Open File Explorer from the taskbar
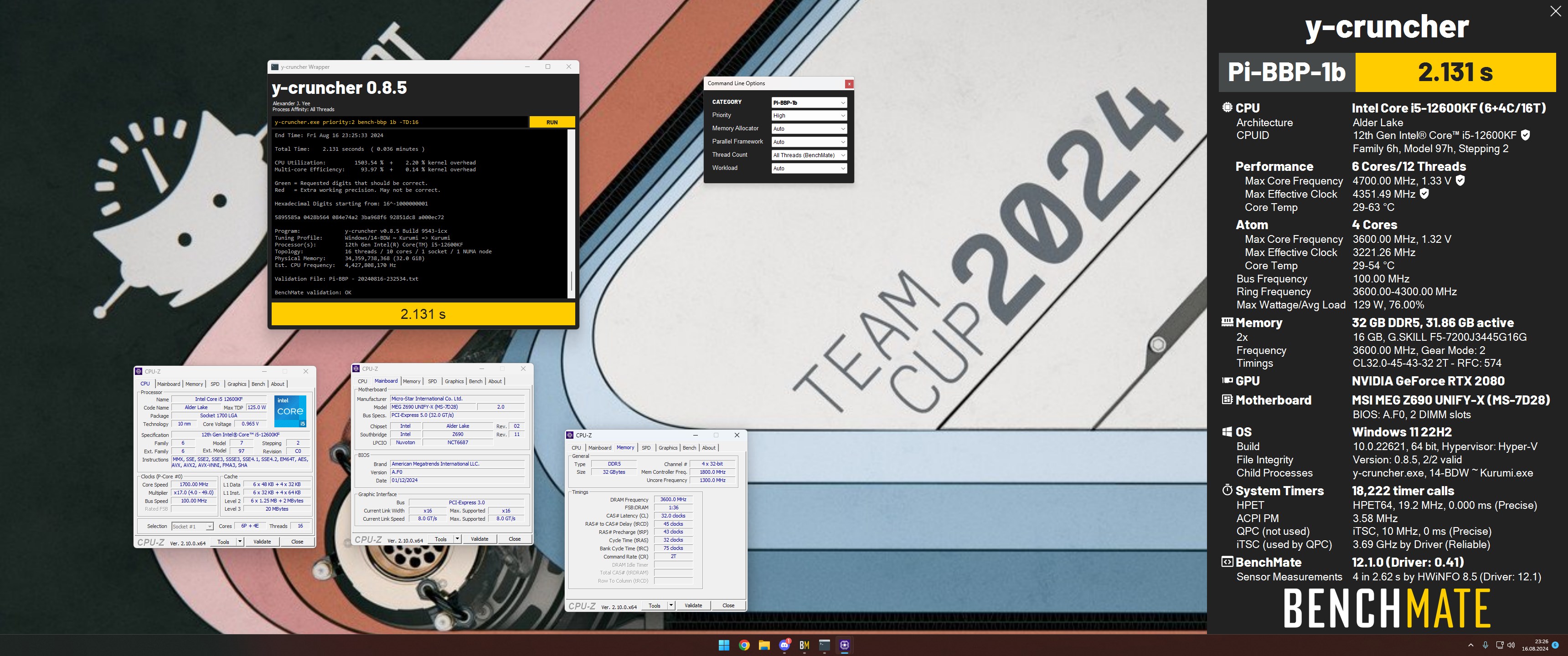Viewport: 1568px width, 656px height. coord(764,645)
